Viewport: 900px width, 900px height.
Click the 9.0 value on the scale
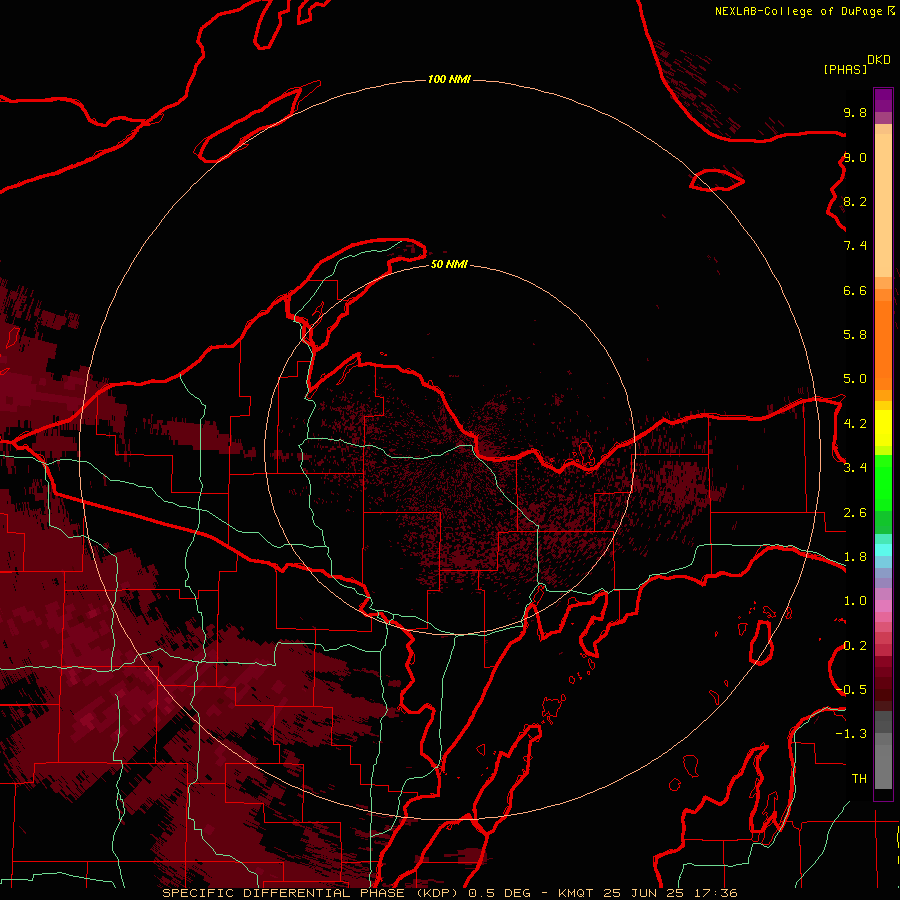pos(855,157)
